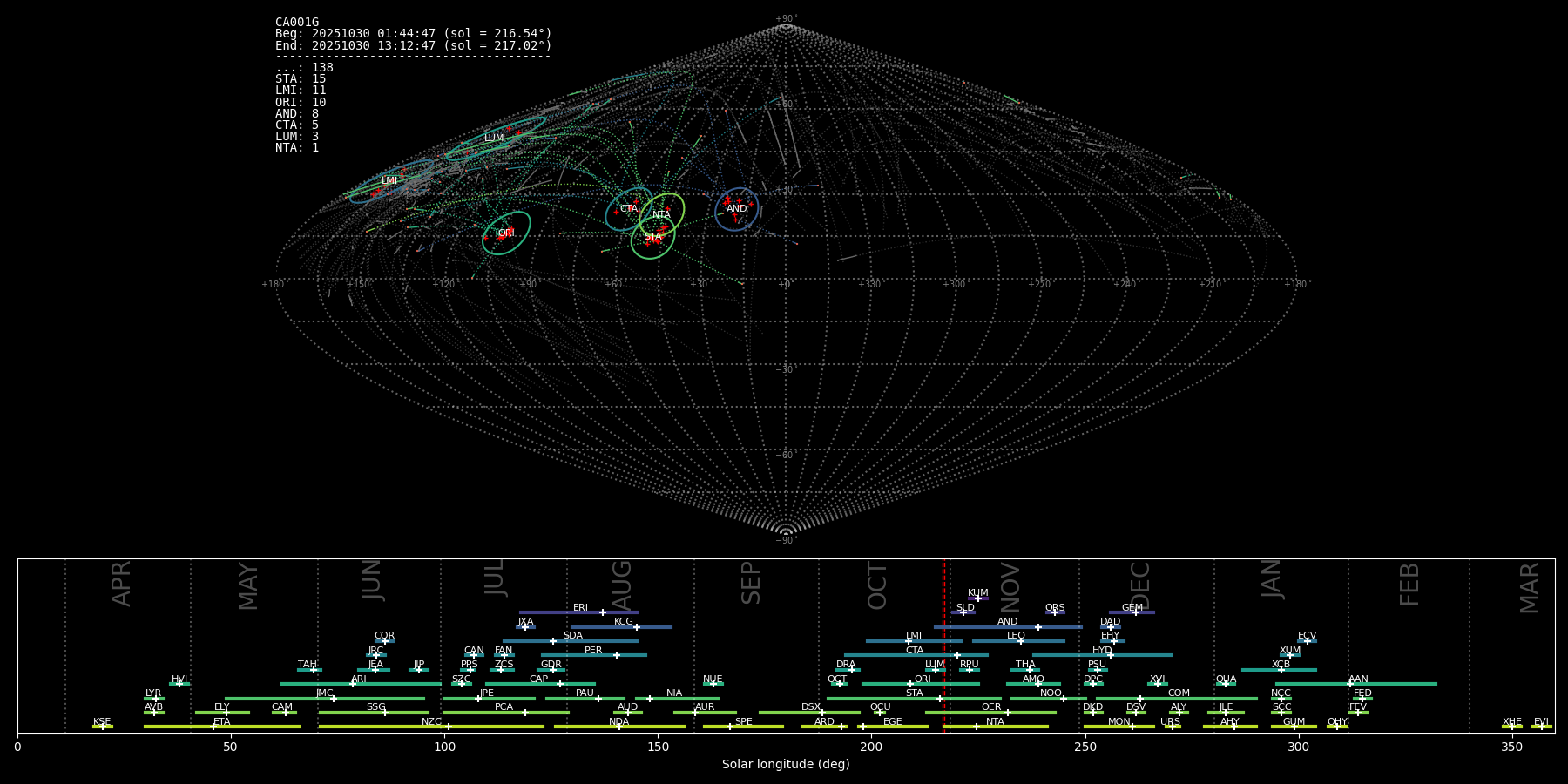
Task: Click the STA radiant ellipse on the sky map
Action: [653, 237]
